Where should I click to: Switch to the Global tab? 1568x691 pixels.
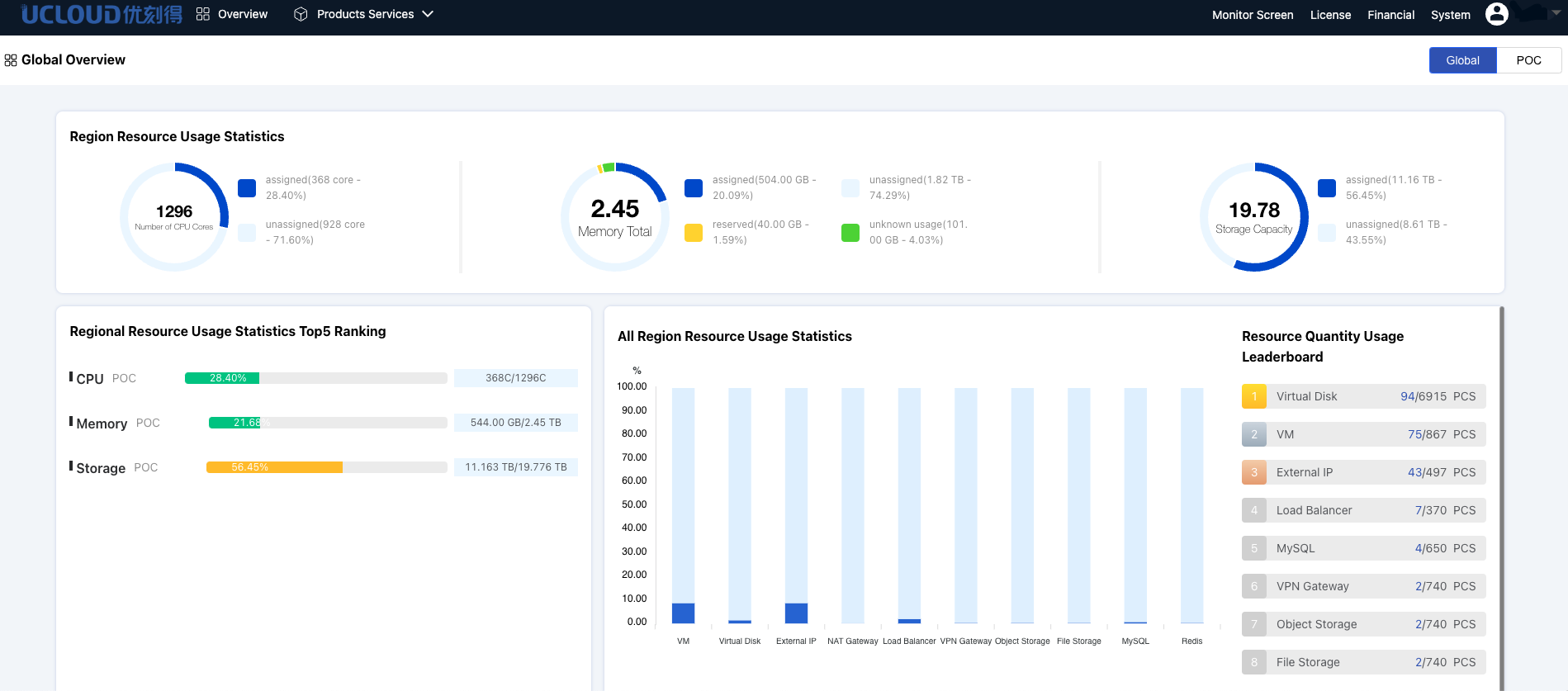click(x=1462, y=60)
